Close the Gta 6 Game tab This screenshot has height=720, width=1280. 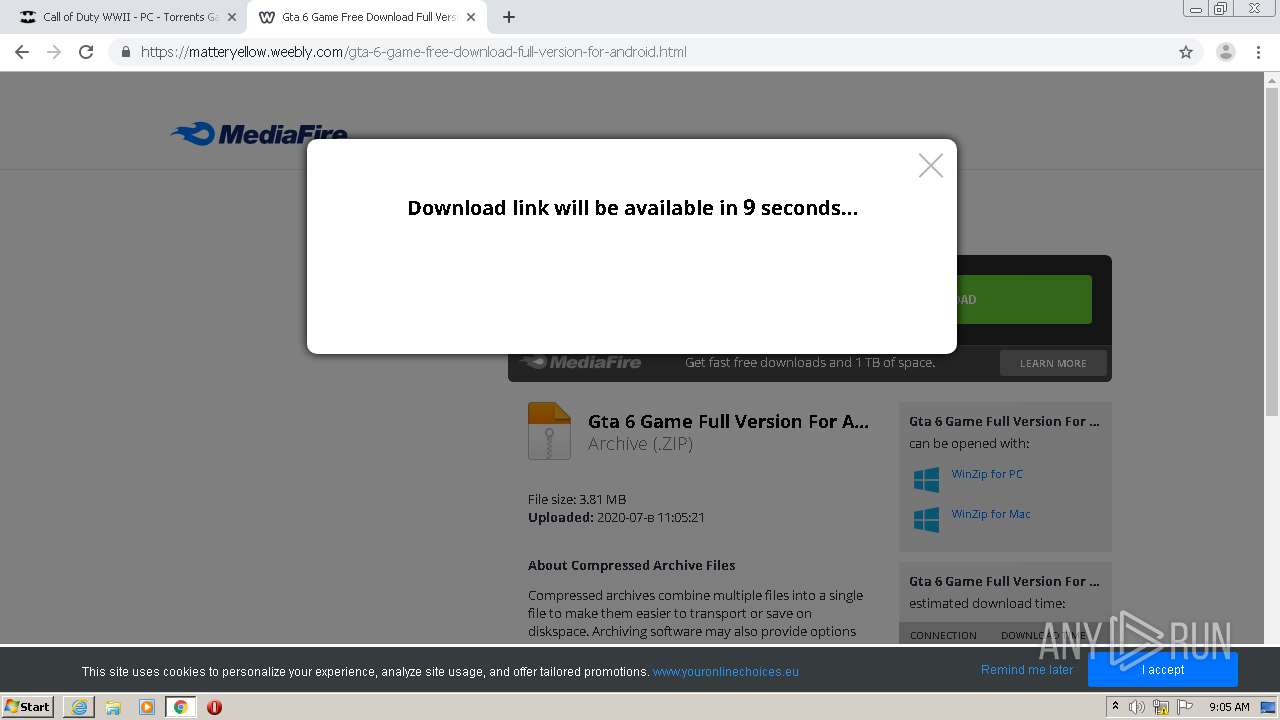pyautogui.click(x=471, y=17)
